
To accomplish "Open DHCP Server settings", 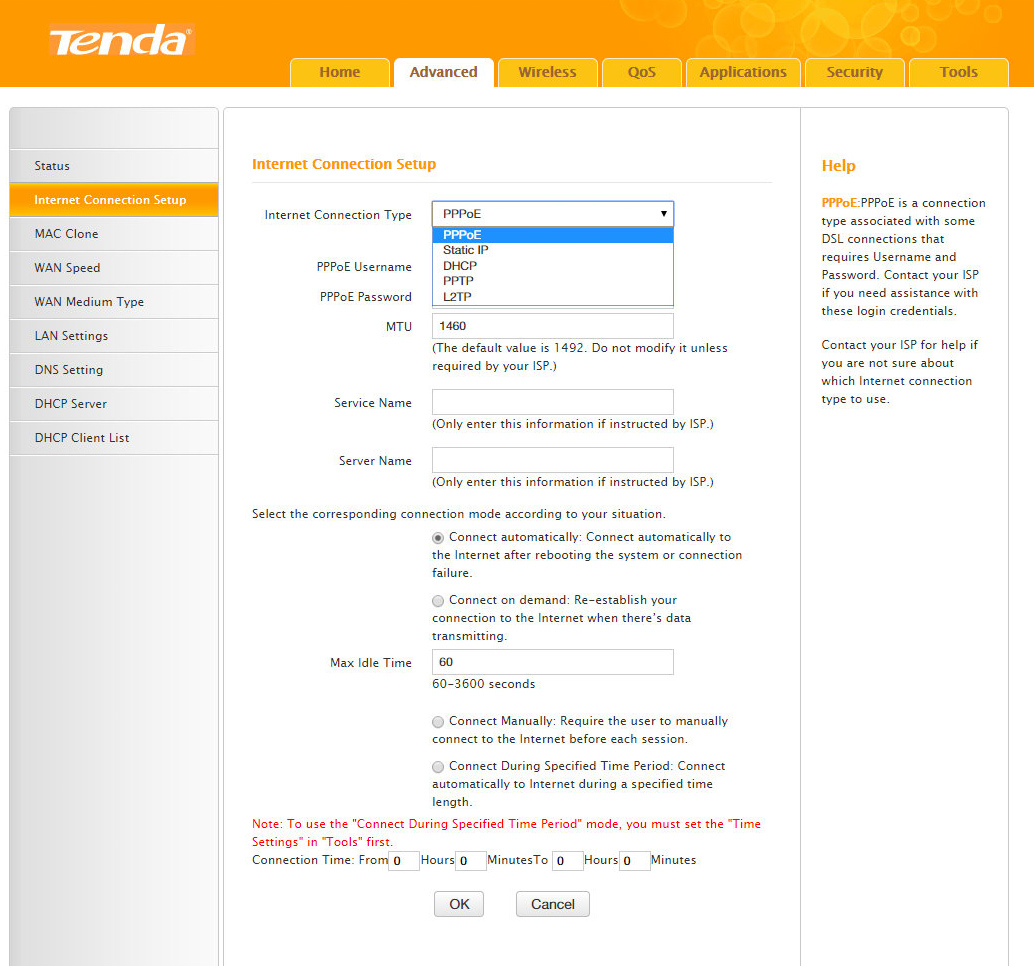I will 114,404.
